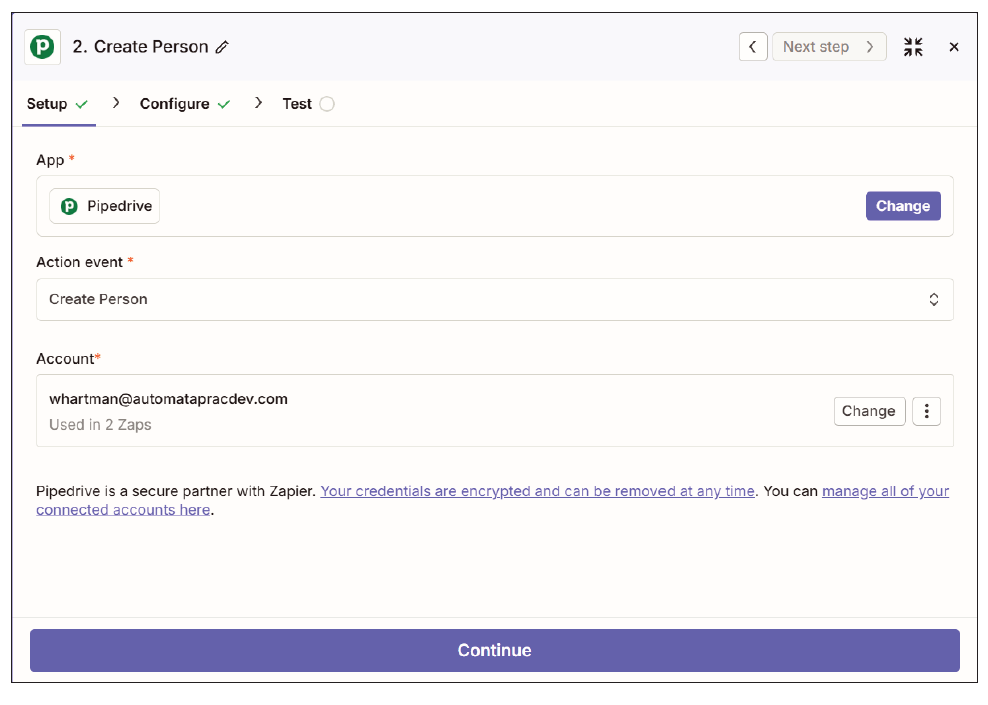Image resolution: width=988 pixels, height=705 pixels.
Task: Go to previous step arrow button
Action: (753, 47)
